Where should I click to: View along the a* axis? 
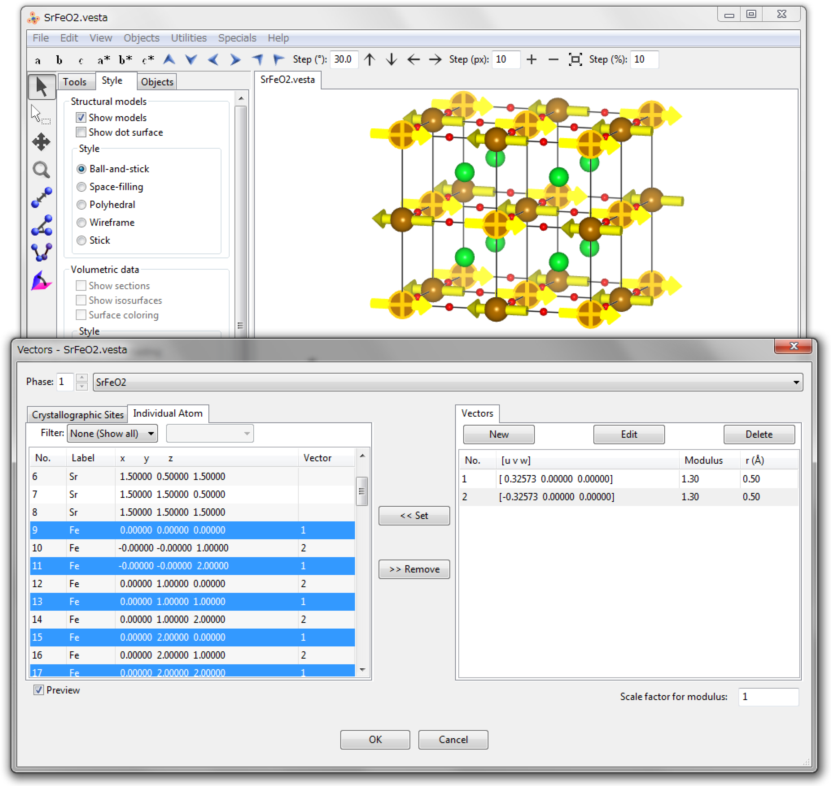[103, 60]
